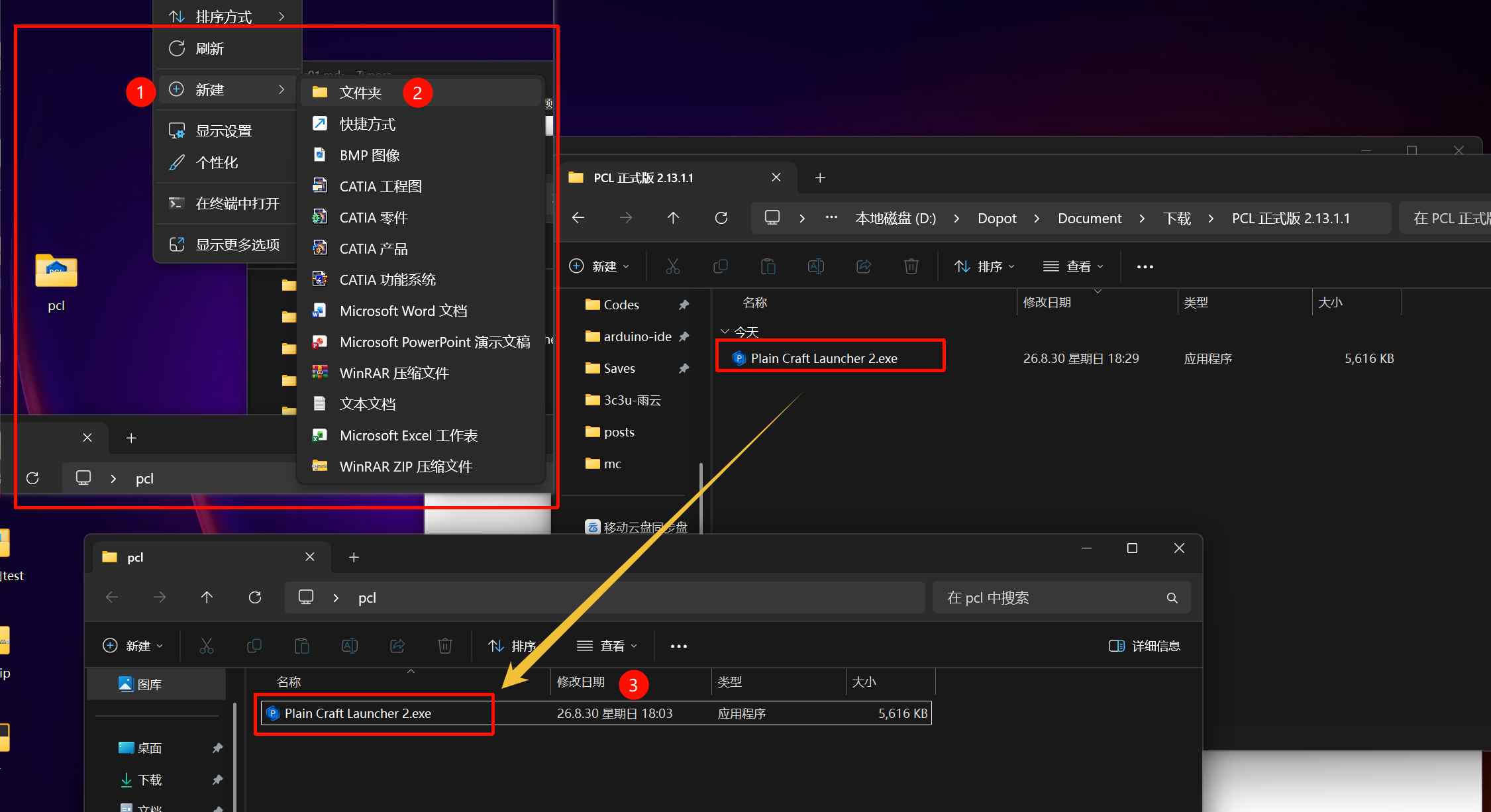Open the 排序 dropdown in PCL 正式版 window

984,266
